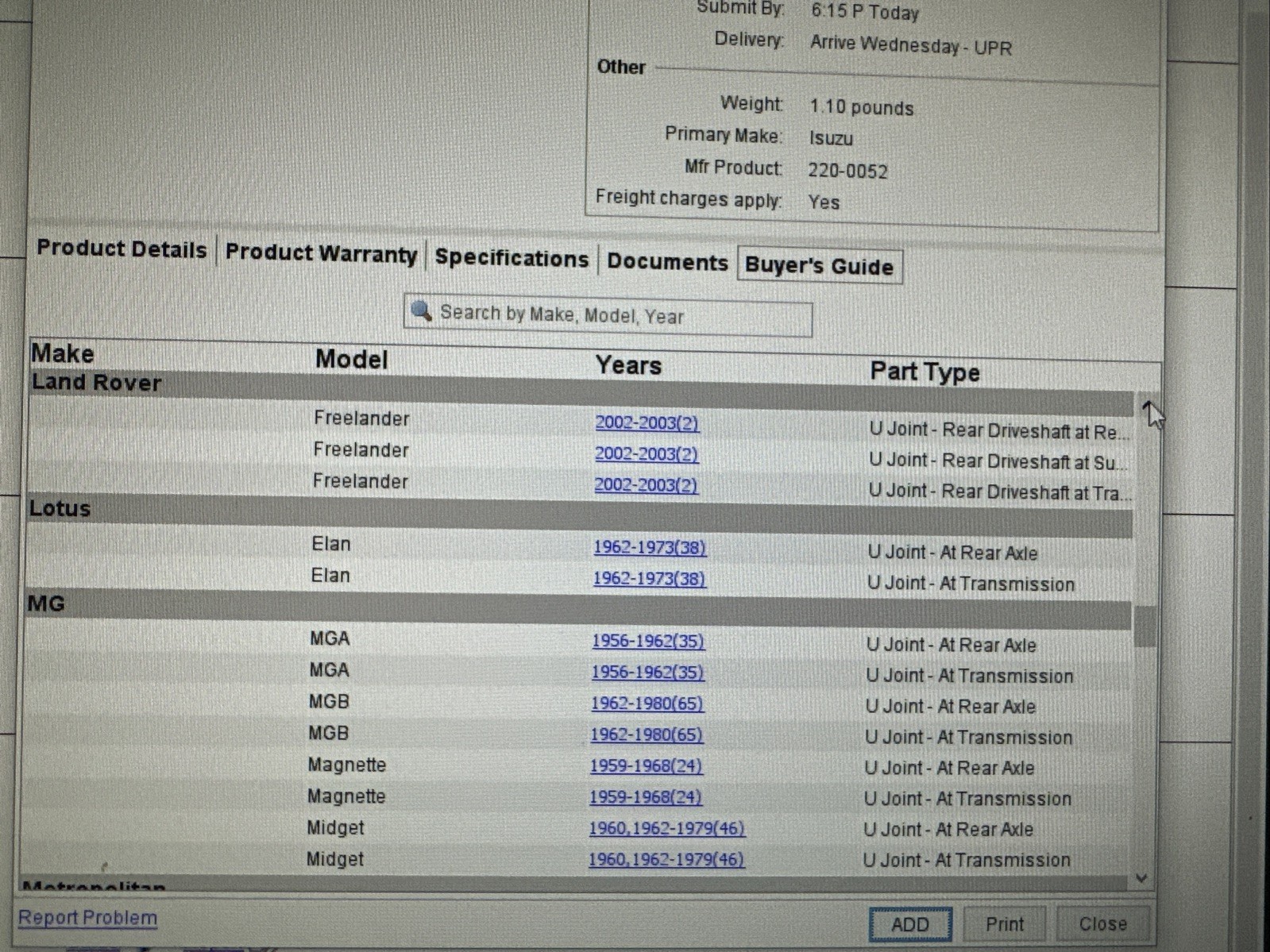Screen dimensions: 1270x952
Task: Open 2002-2003(2) link for Rear Driveshaft at Su...
Action: (x=647, y=454)
